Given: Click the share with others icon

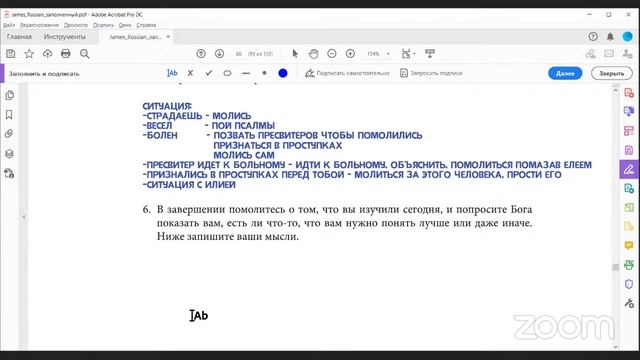Looking at the screenshot, I should tap(627, 53).
